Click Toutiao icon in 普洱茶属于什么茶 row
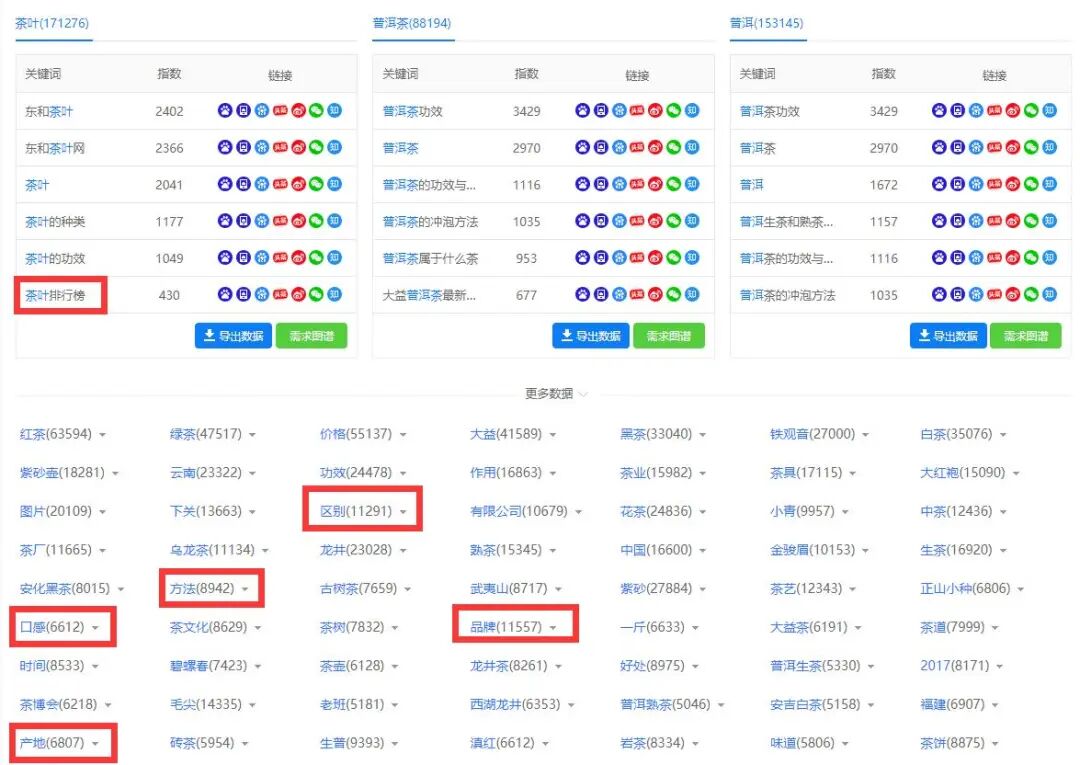1080x765 pixels. (637, 258)
